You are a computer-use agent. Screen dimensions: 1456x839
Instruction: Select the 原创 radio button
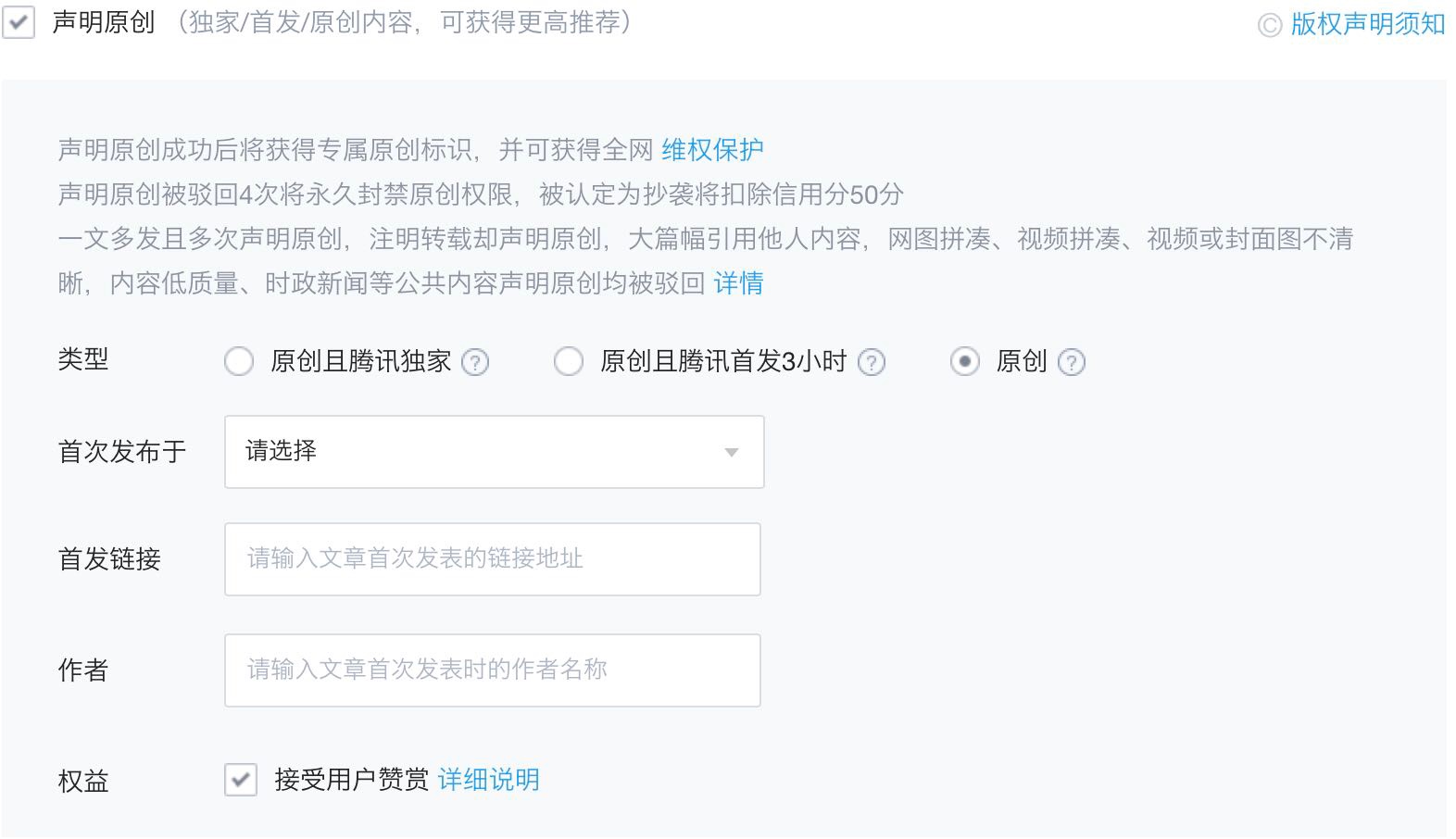point(964,361)
